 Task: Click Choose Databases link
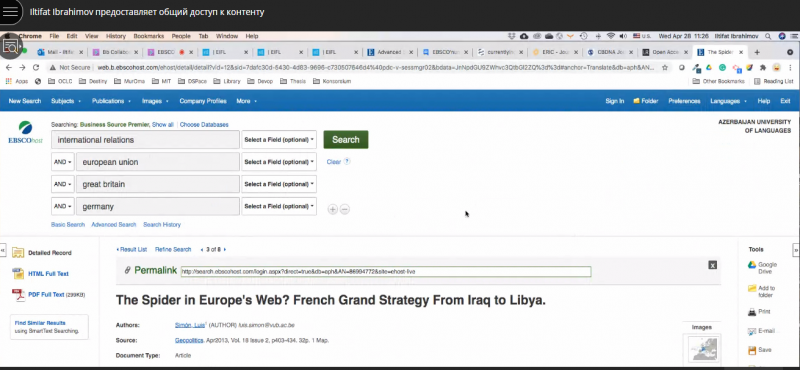204,125
